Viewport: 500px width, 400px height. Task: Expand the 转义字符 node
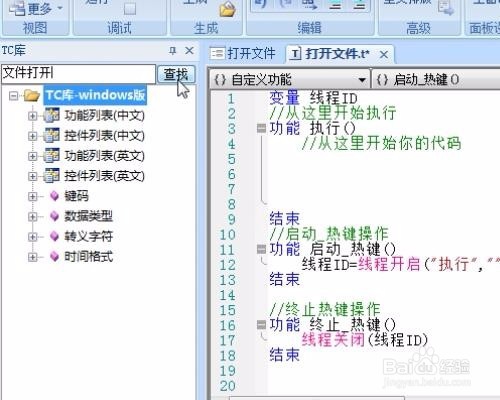(x=32, y=237)
